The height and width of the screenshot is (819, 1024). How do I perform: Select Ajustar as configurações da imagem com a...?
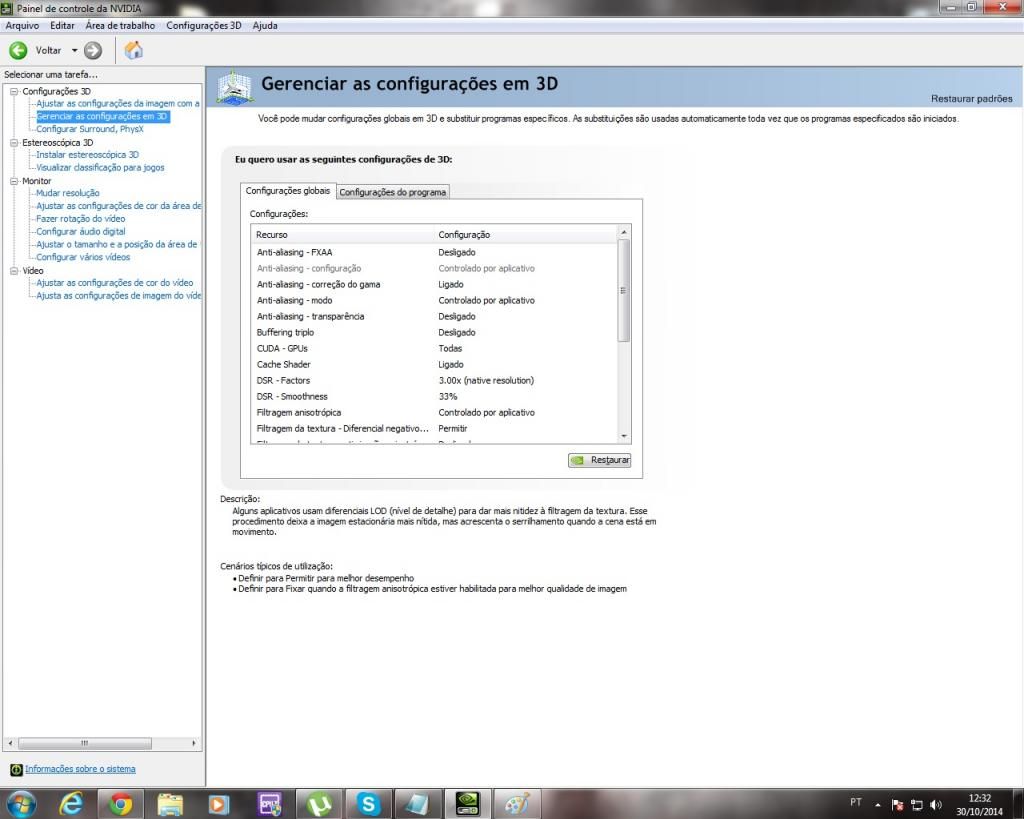coord(118,103)
